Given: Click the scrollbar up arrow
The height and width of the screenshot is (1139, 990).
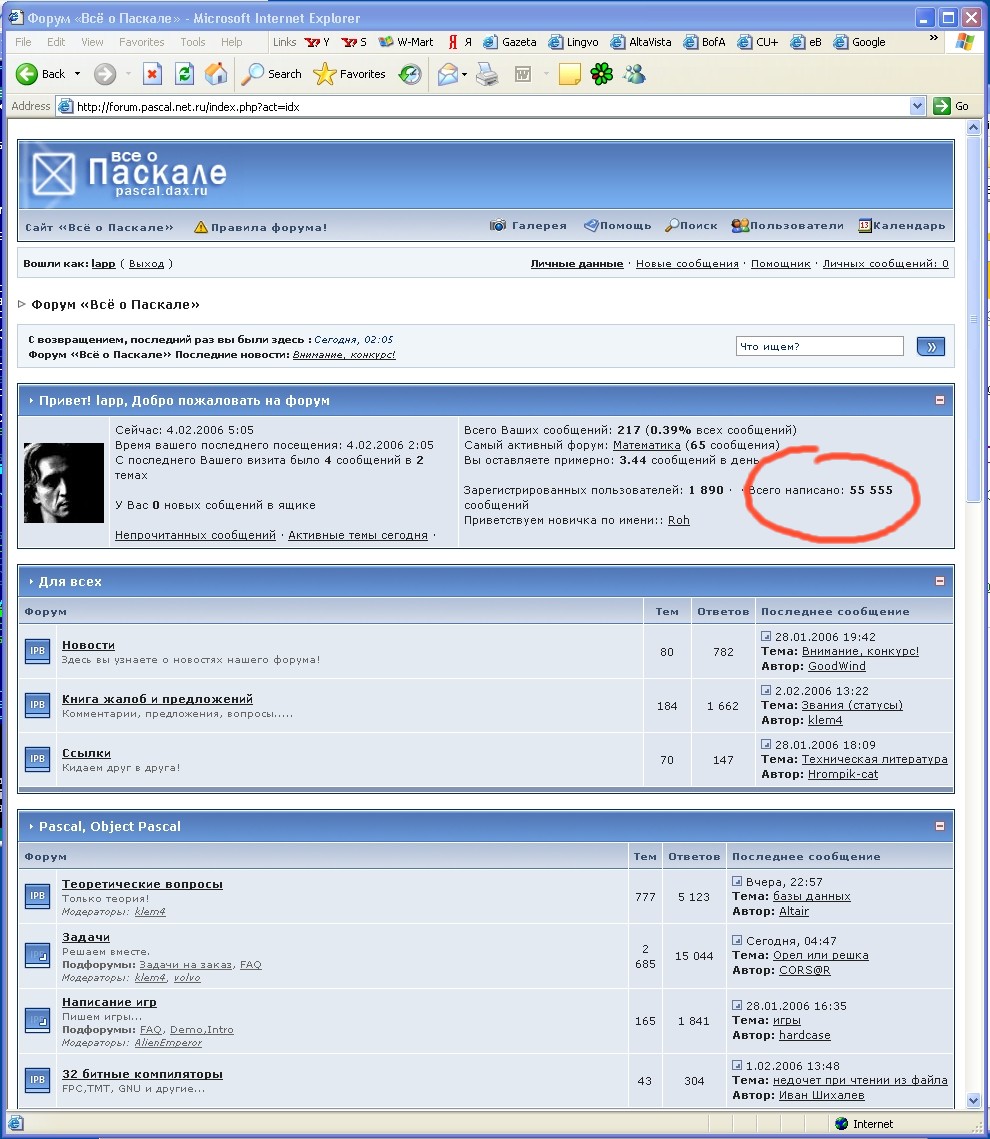Looking at the screenshot, I should pos(973,127).
